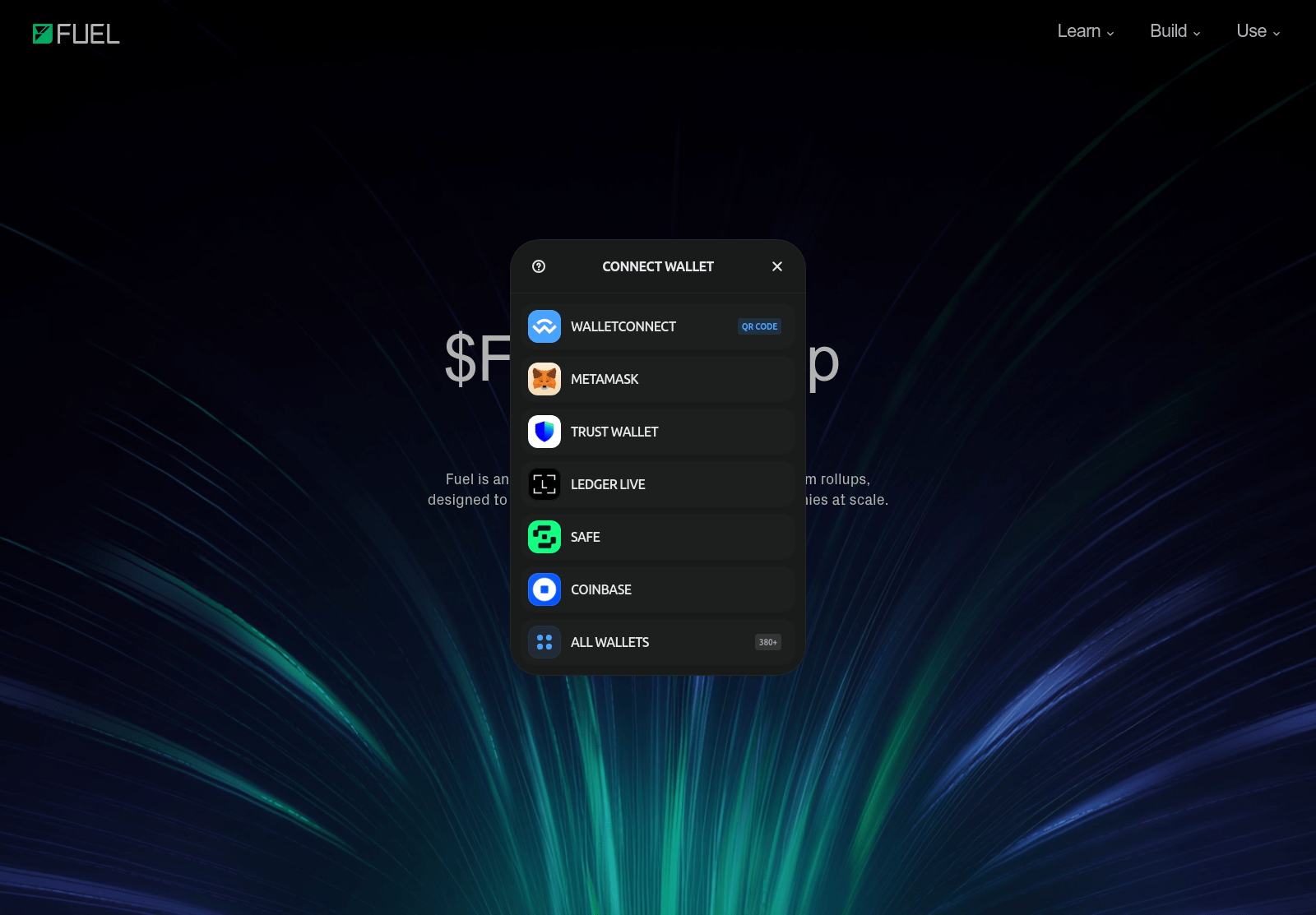Viewport: 1316px width, 915px height.
Task: Select the Safe wallet icon
Action: click(x=544, y=537)
